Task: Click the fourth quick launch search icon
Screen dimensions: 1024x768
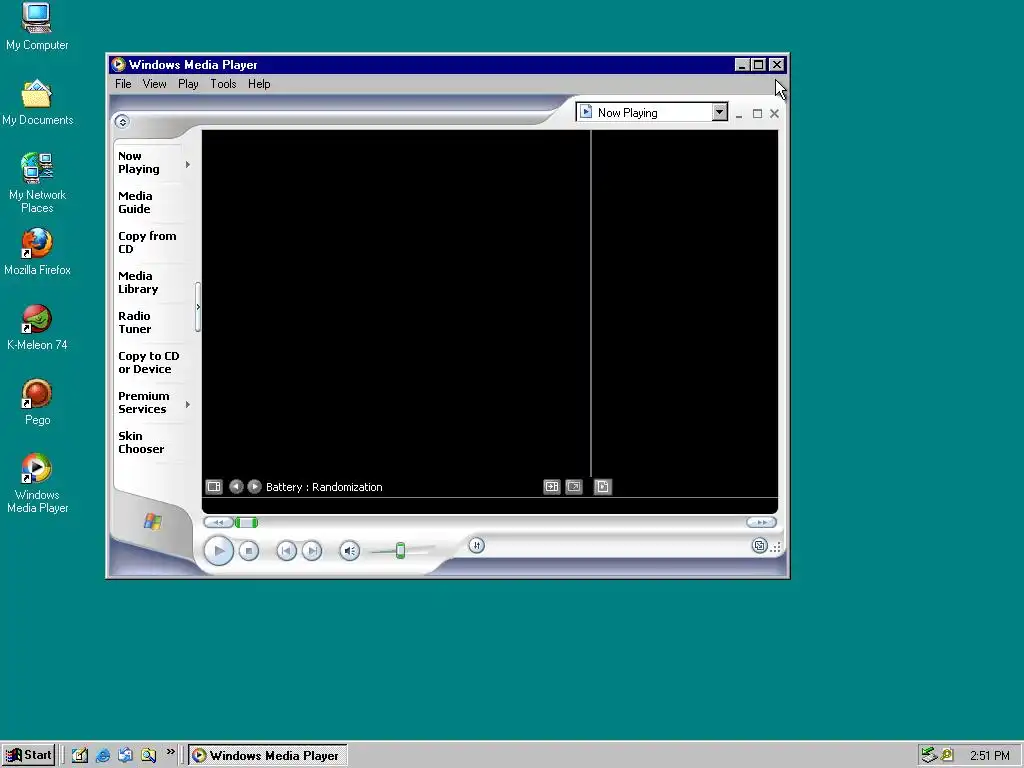Action: pos(148,756)
